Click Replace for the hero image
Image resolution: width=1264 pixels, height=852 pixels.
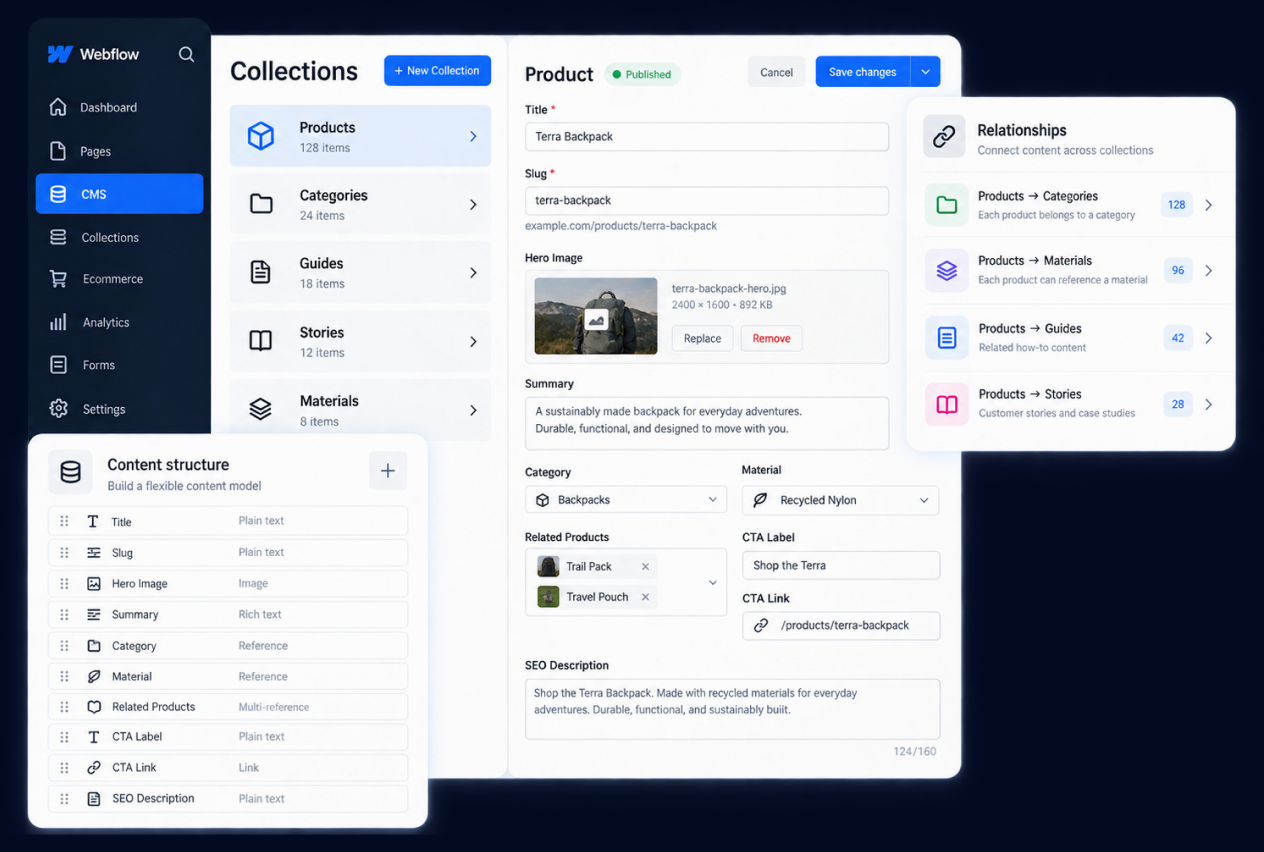702,338
